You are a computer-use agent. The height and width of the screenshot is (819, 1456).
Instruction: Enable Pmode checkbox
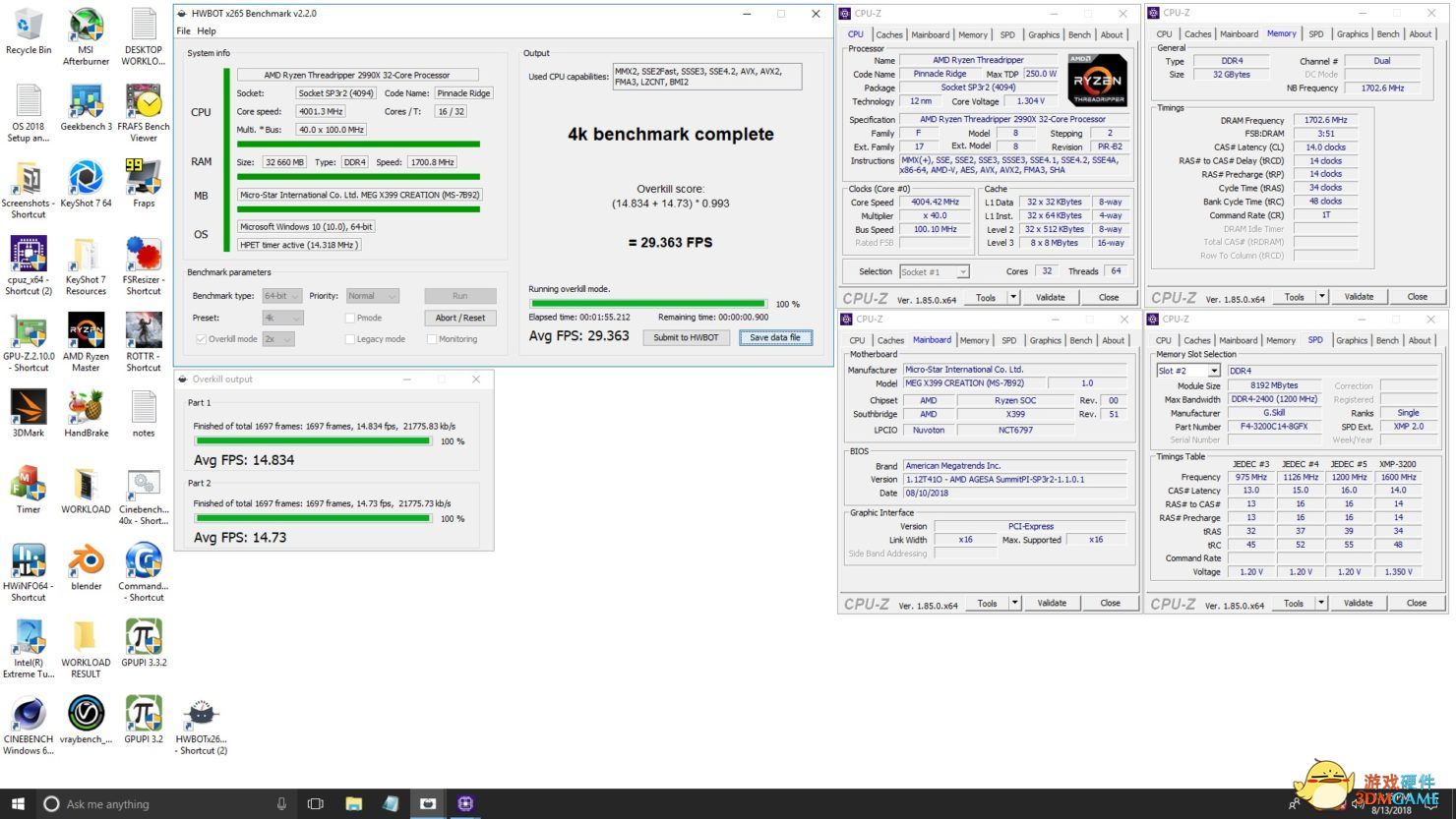(349, 318)
